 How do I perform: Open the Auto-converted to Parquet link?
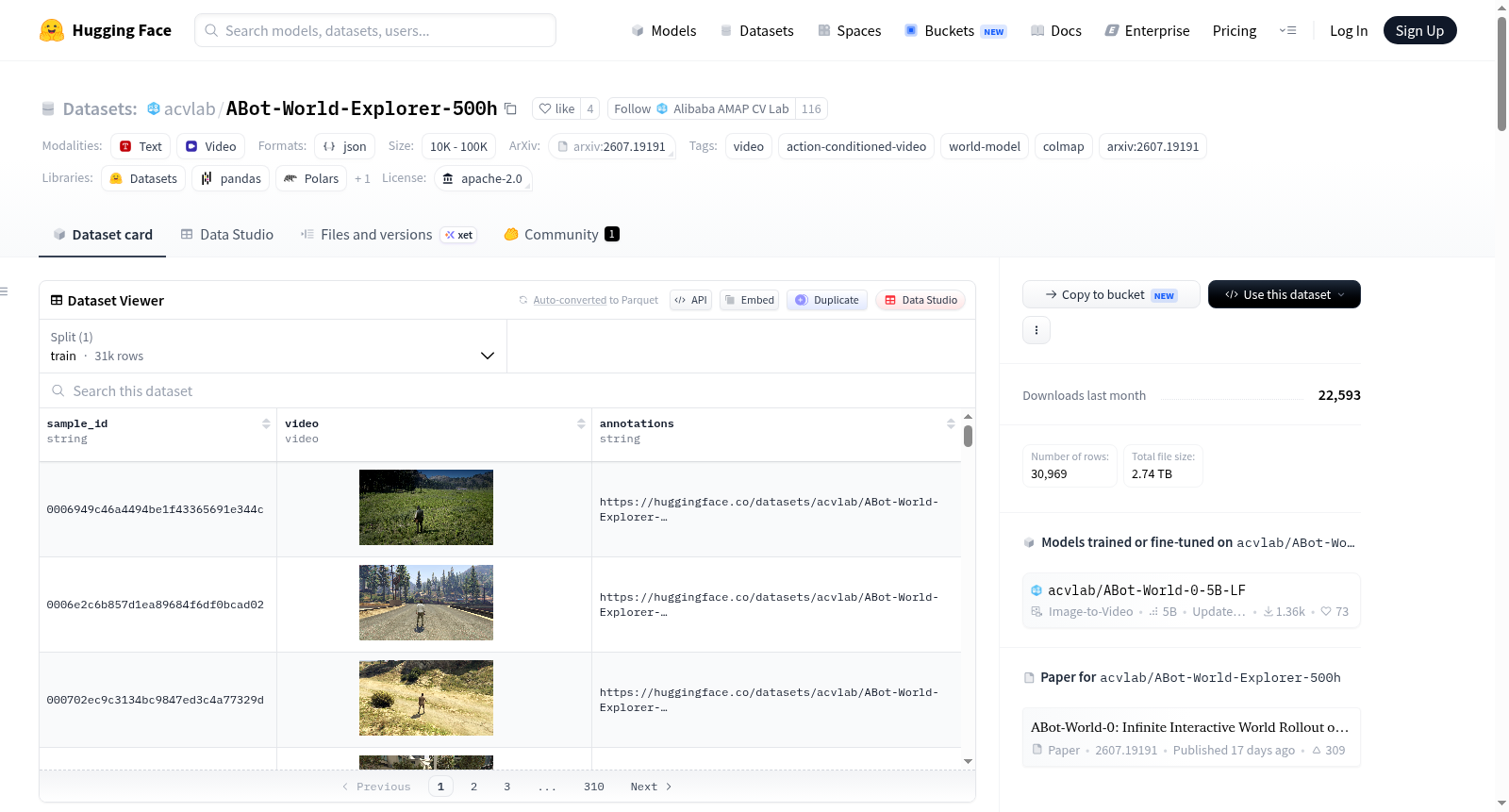[570, 300]
